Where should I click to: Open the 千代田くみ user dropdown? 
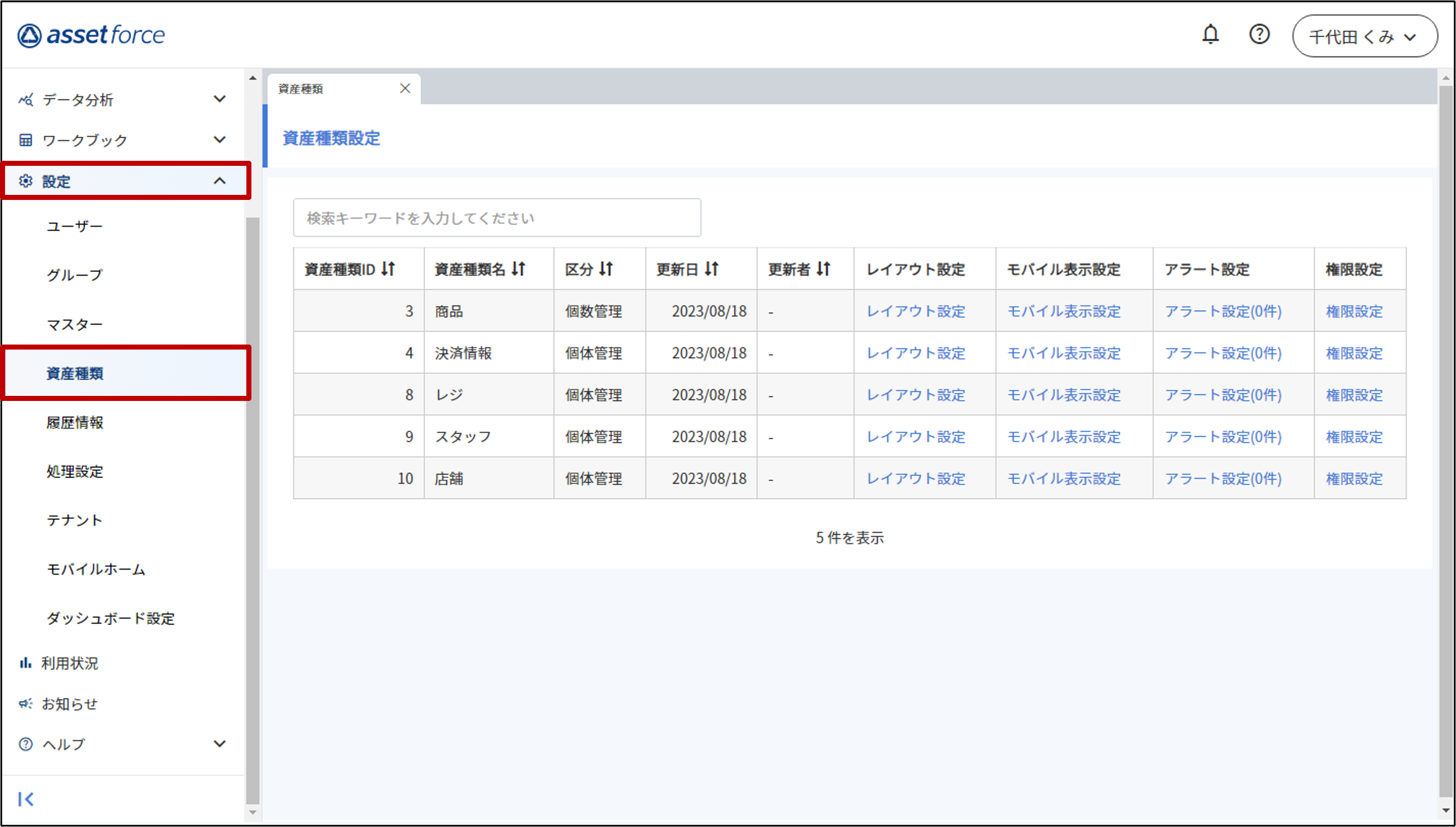[x=1364, y=36]
